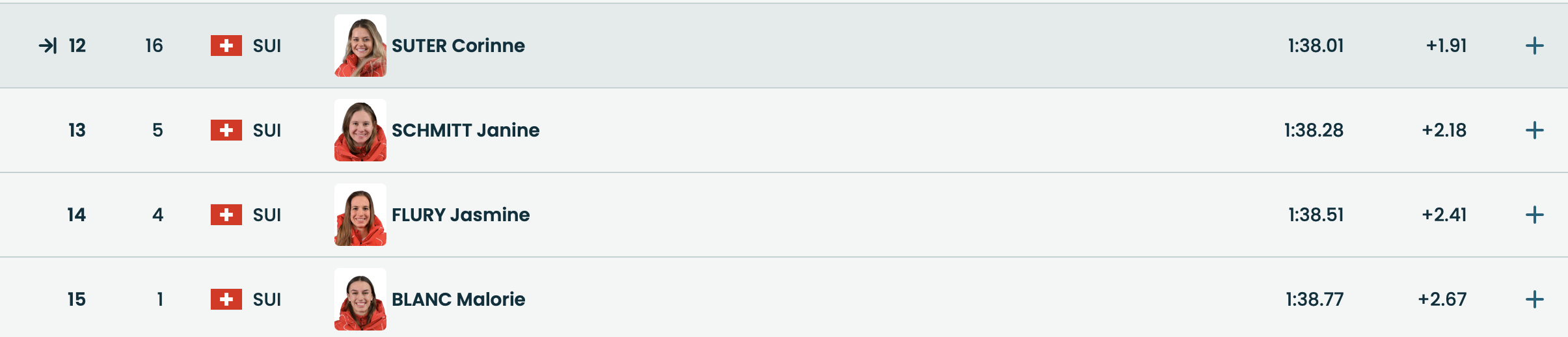This screenshot has width=1568, height=337.
Task: Click the +2.67 time difference
Action: 1442,299
